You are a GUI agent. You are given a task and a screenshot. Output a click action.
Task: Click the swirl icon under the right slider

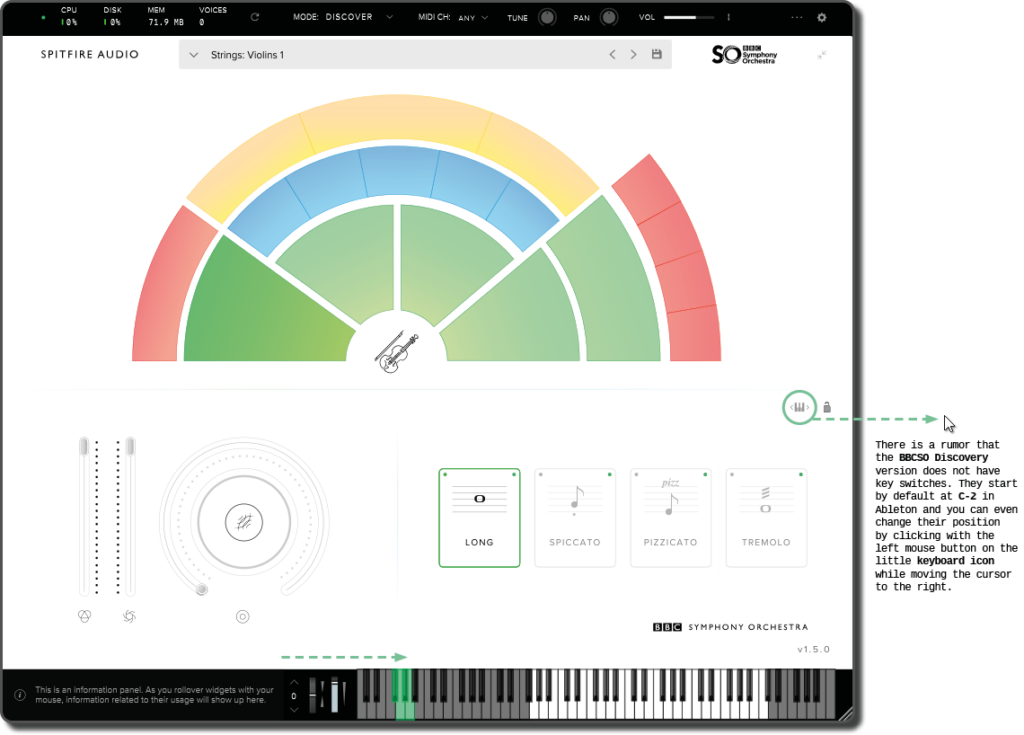pos(129,616)
